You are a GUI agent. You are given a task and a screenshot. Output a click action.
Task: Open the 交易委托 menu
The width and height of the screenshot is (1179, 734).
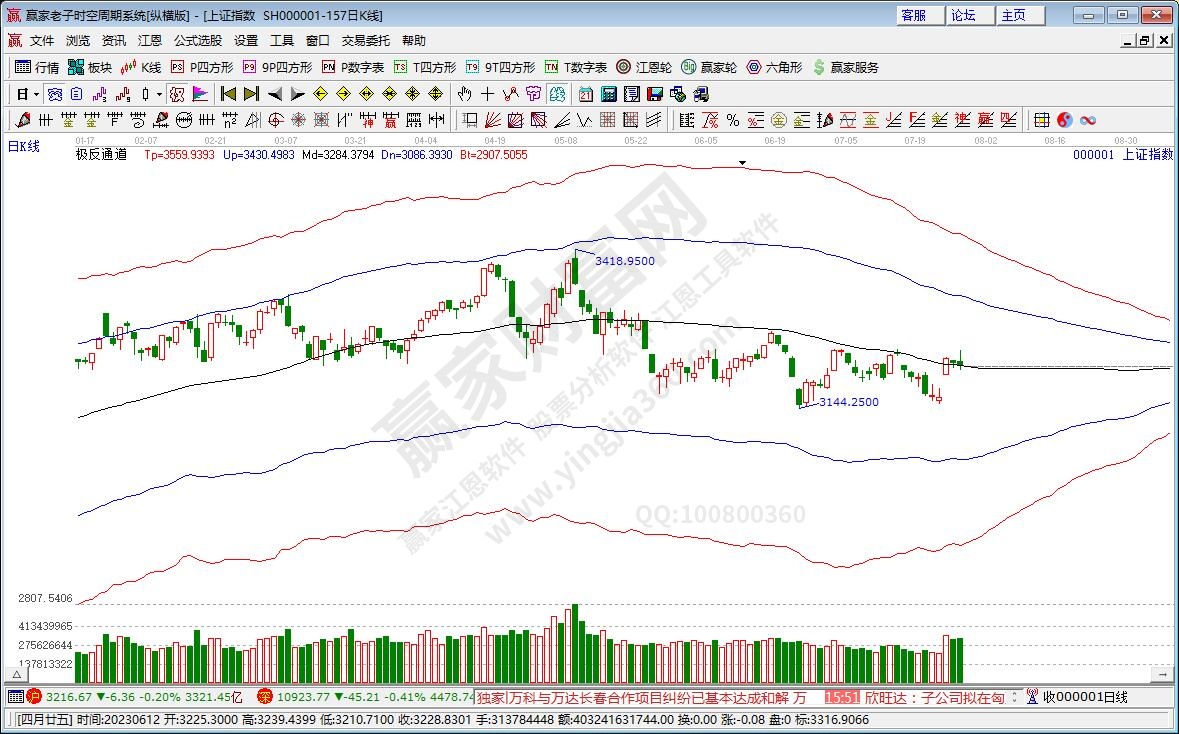click(x=366, y=41)
